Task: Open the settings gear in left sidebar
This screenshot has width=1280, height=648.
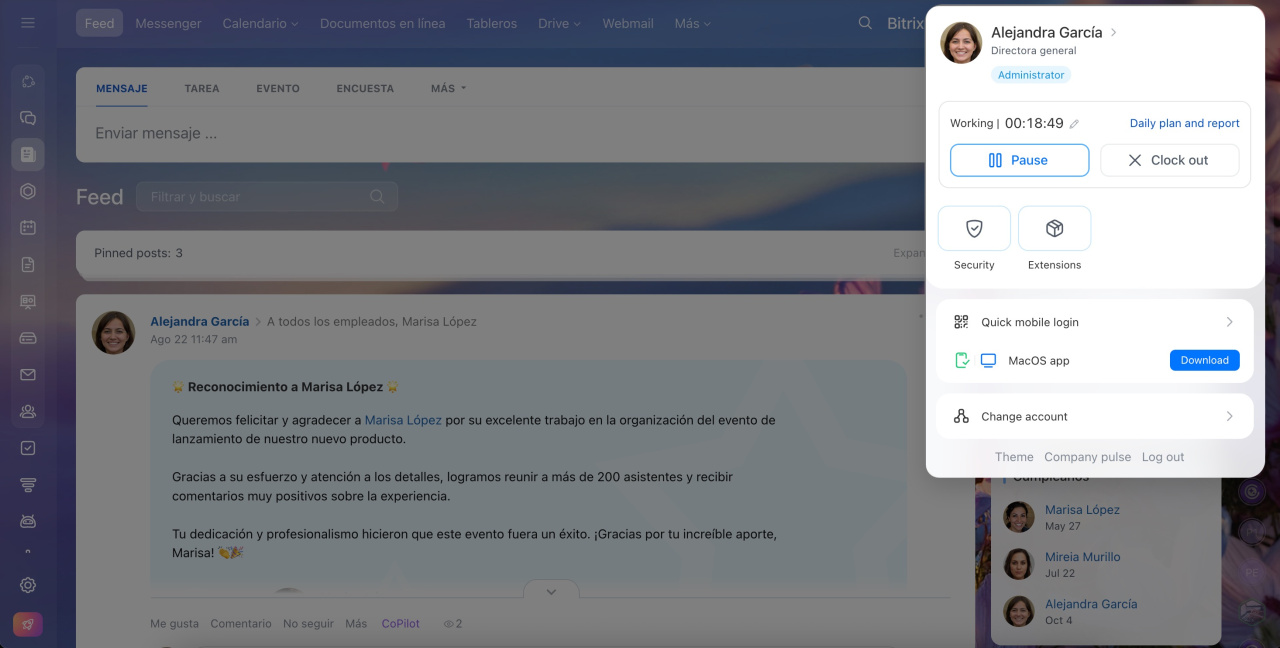Action: [x=28, y=585]
